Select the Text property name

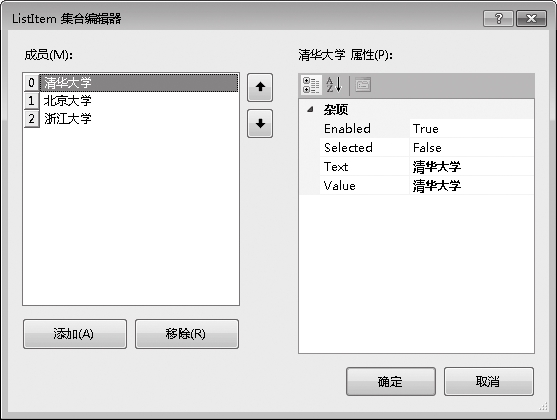[x=364, y=167]
